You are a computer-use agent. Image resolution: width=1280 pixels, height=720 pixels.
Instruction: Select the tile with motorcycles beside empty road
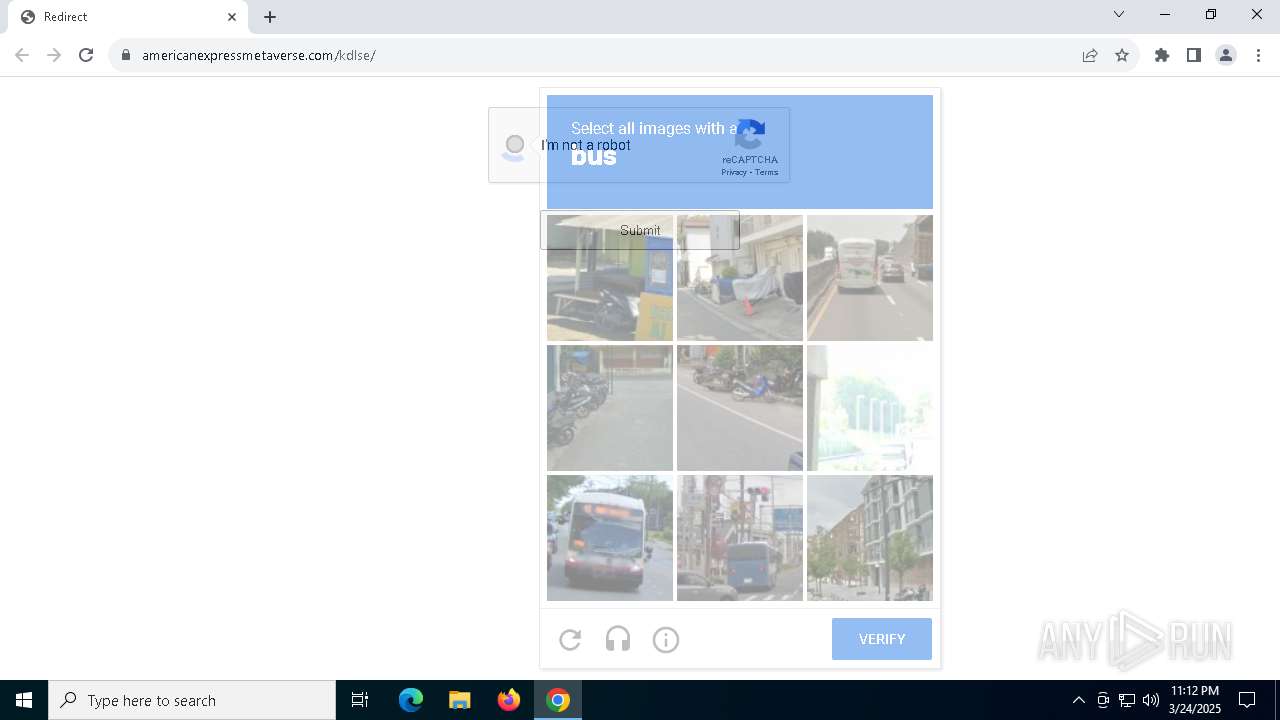point(740,408)
